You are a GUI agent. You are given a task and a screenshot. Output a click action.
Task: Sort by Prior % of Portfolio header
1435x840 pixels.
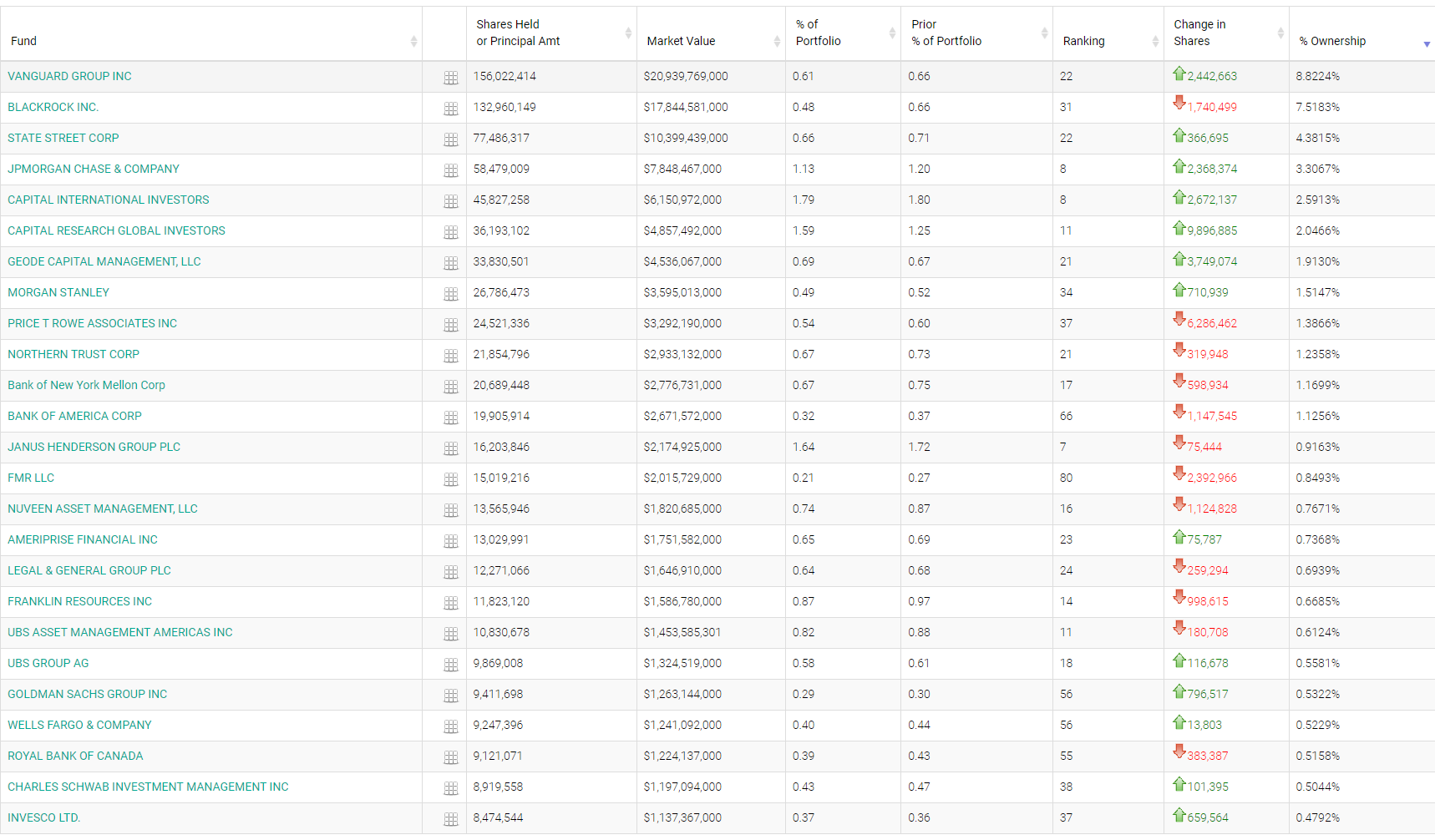976,33
